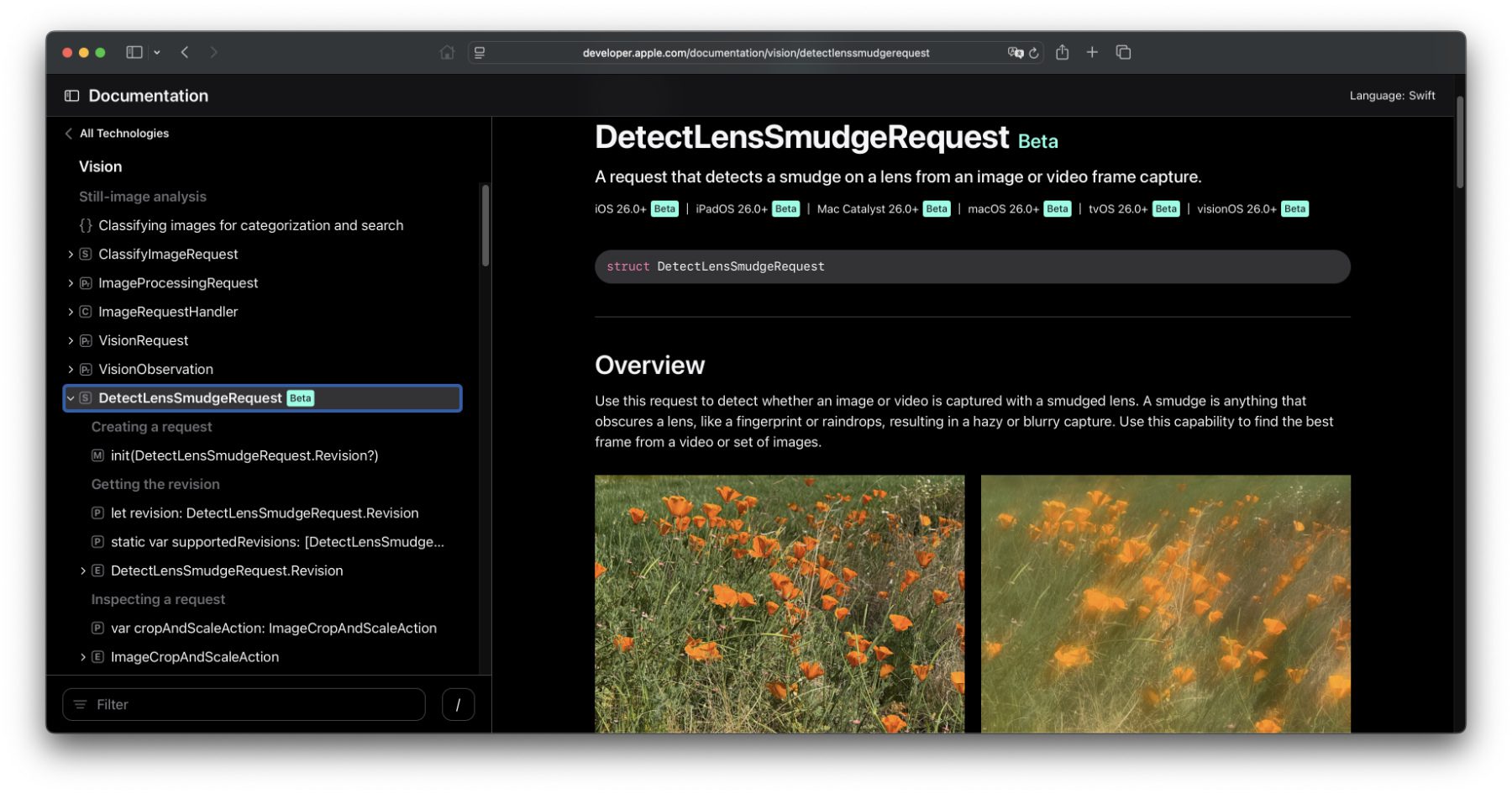Image resolution: width=1512 pixels, height=794 pixels.
Task: Open the sidebar dropdown arrow in the Safari toolbar
Action: 157,52
